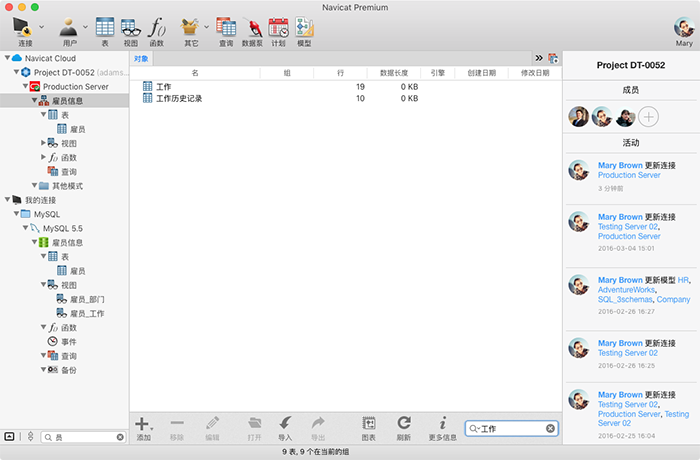Open the Table (表) toolbar icon

coord(105,27)
